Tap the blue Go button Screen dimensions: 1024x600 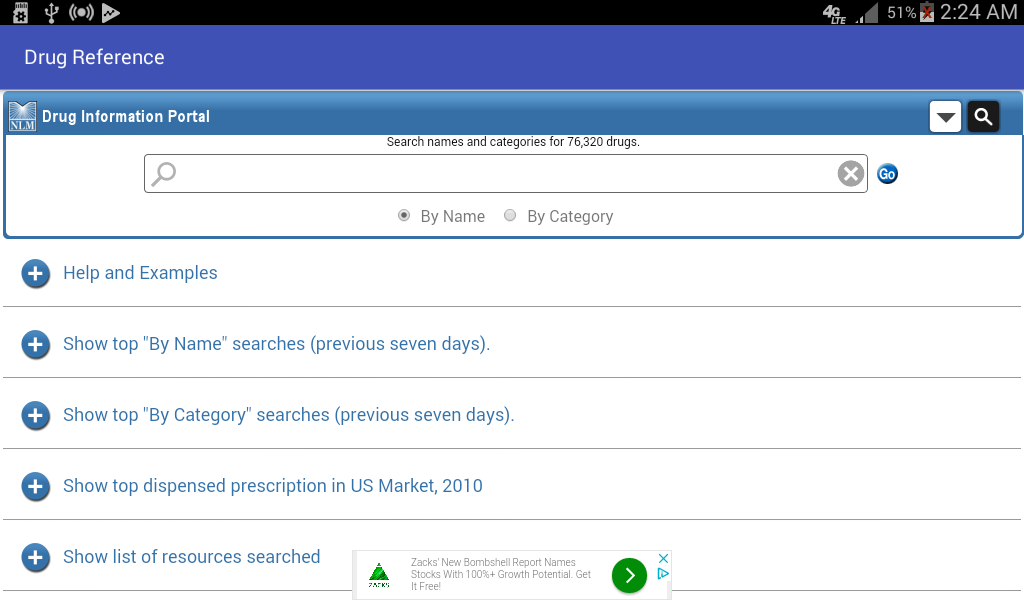(x=887, y=174)
